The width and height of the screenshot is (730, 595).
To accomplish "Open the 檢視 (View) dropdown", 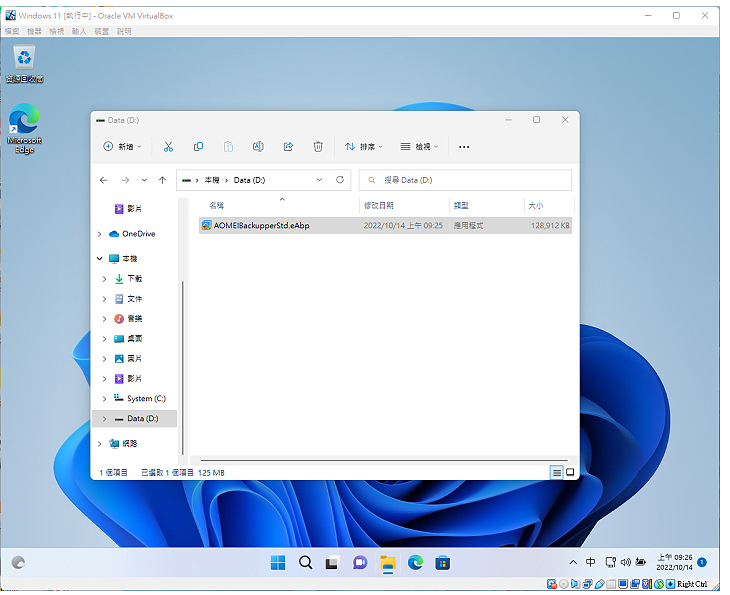I will tap(419, 147).
